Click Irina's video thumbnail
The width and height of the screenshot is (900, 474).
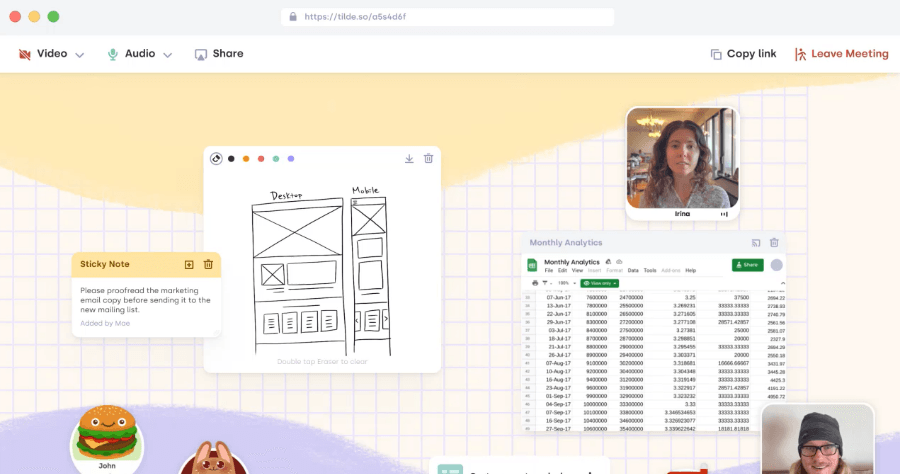tap(682, 158)
